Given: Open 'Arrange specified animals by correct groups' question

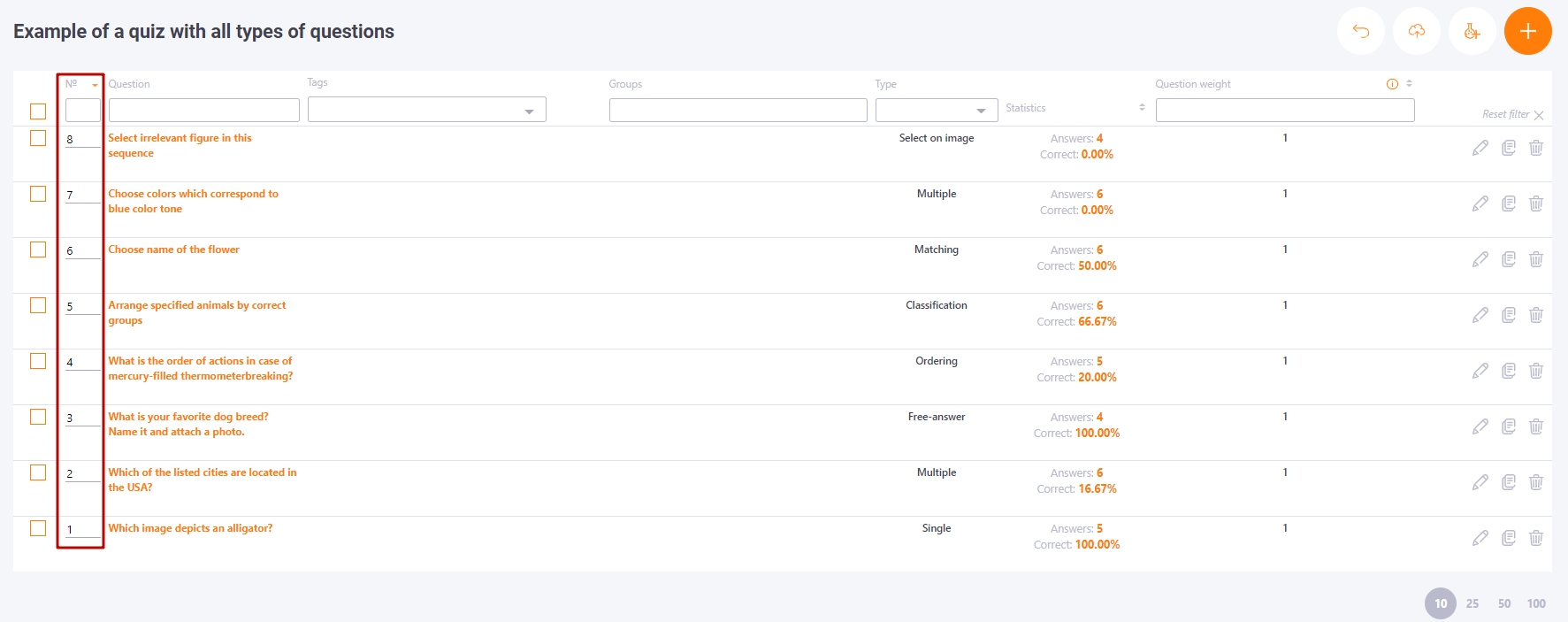Looking at the screenshot, I should [196, 312].
